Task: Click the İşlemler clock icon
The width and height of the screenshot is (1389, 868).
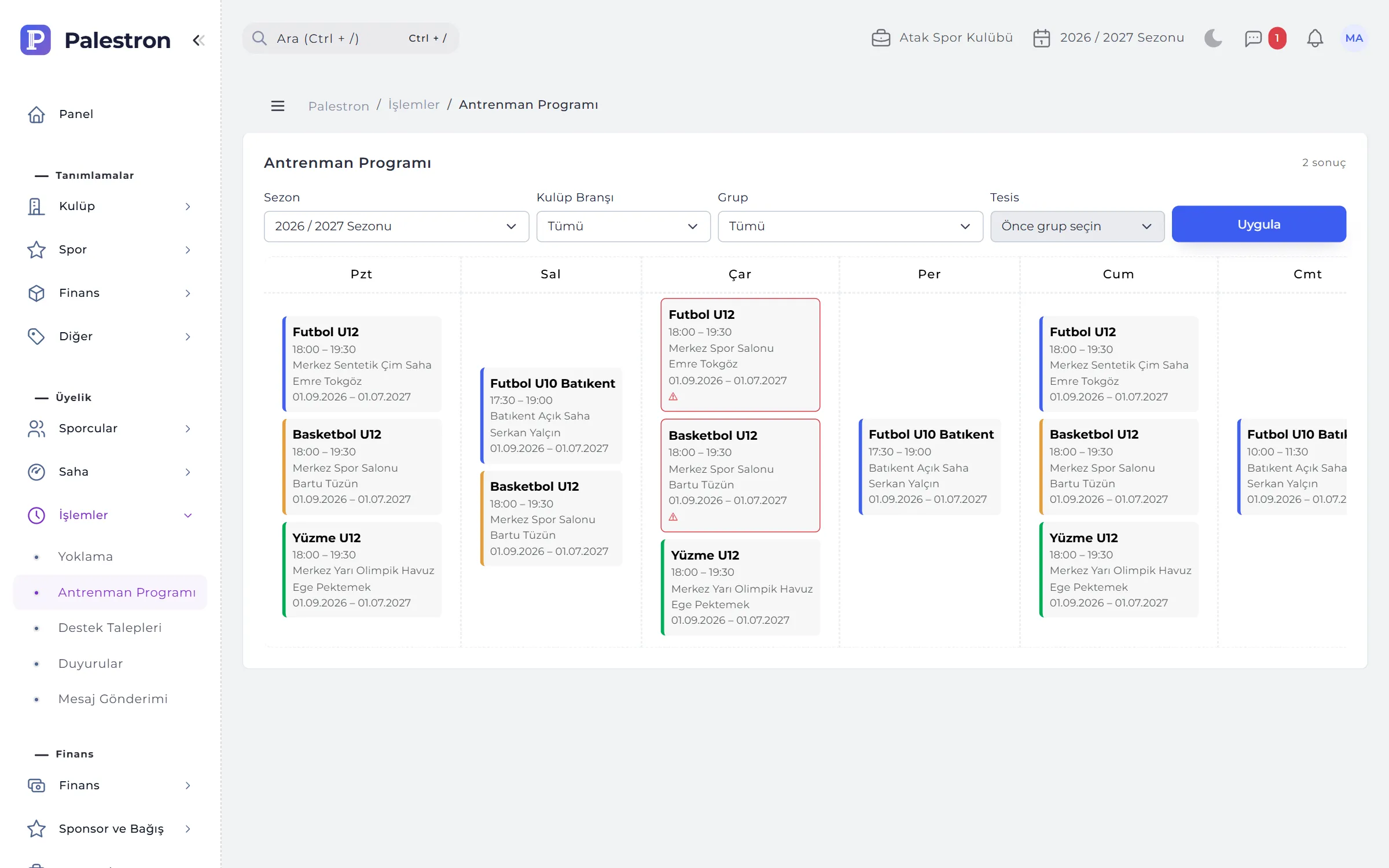Action: pos(36,515)
